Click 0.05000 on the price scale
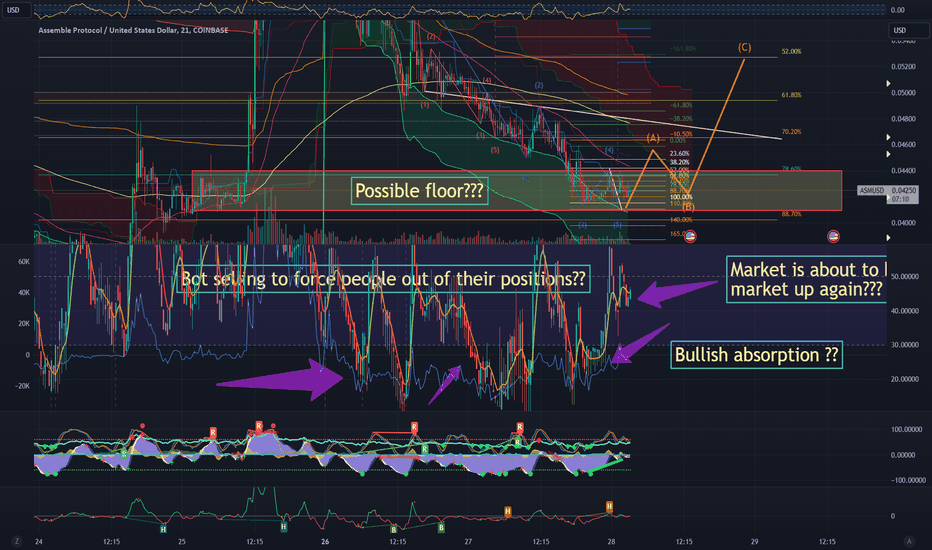 [903, 93]
